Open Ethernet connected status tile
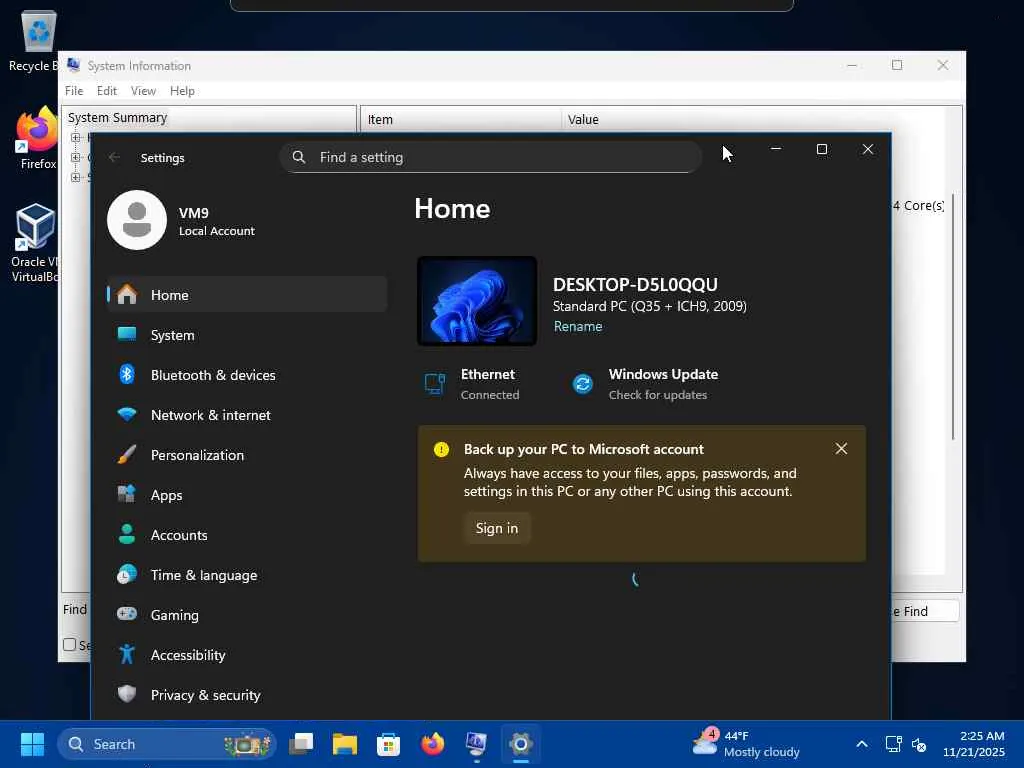This screenshot has width=1024, height=768. coord(472,384)
